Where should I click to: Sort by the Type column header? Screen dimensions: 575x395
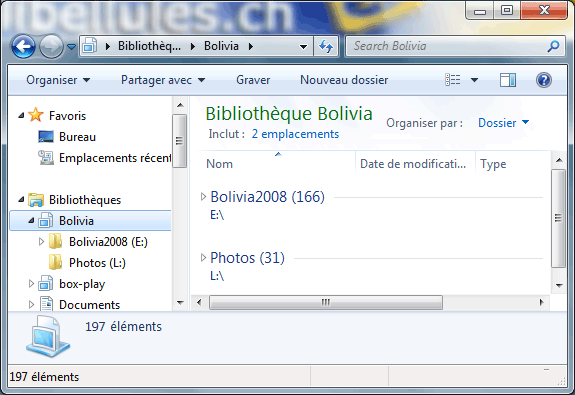pyautogui.click(x=493, y=164)
